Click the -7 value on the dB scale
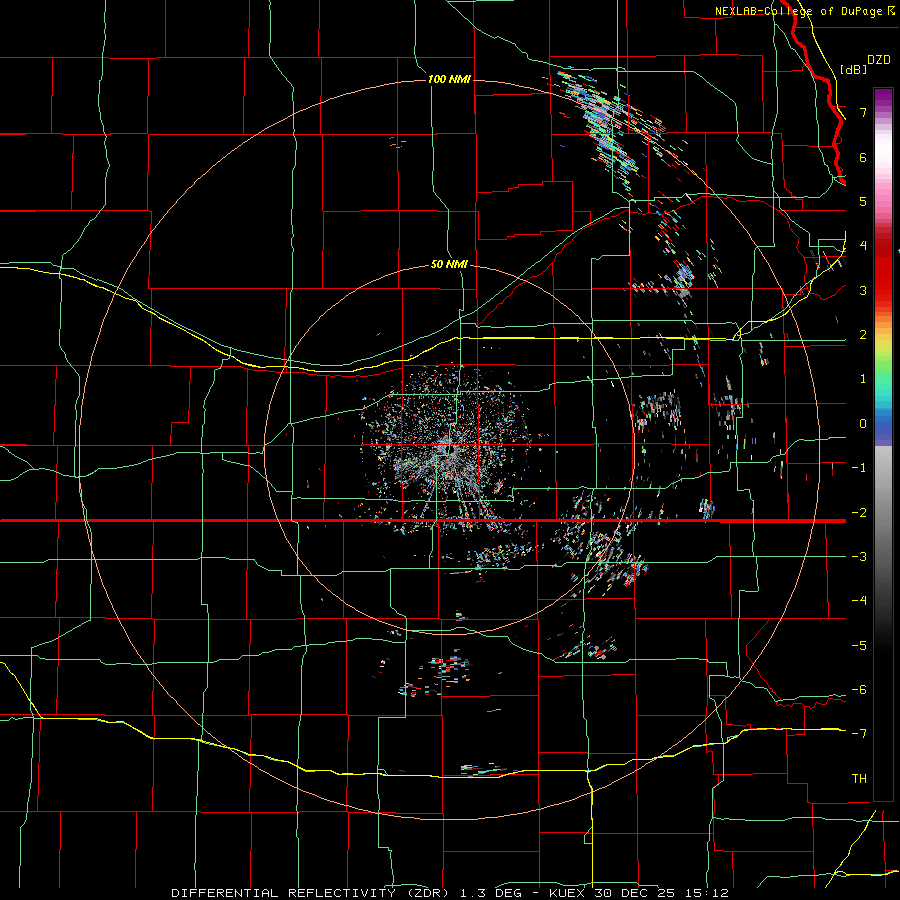The height and width of the screenshot is (900, 900). click(859, 734)
